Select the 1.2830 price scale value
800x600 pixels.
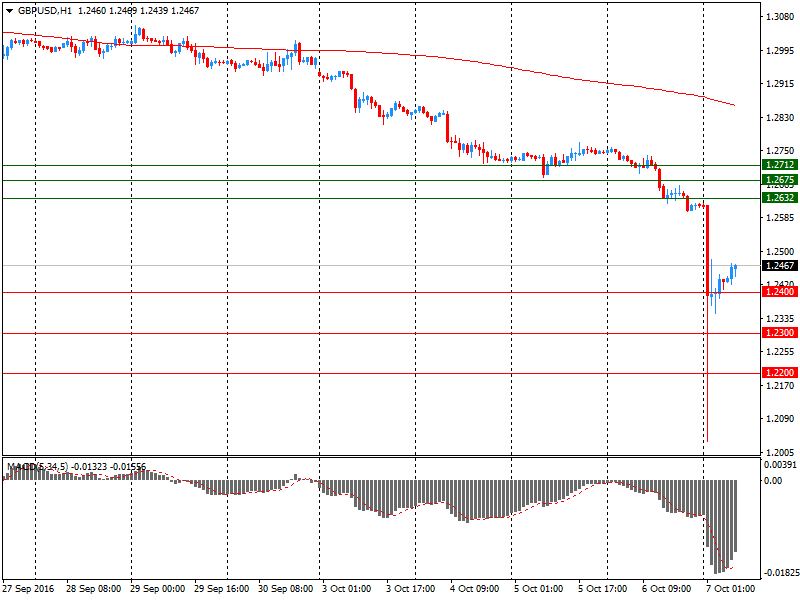coord(780,117)
